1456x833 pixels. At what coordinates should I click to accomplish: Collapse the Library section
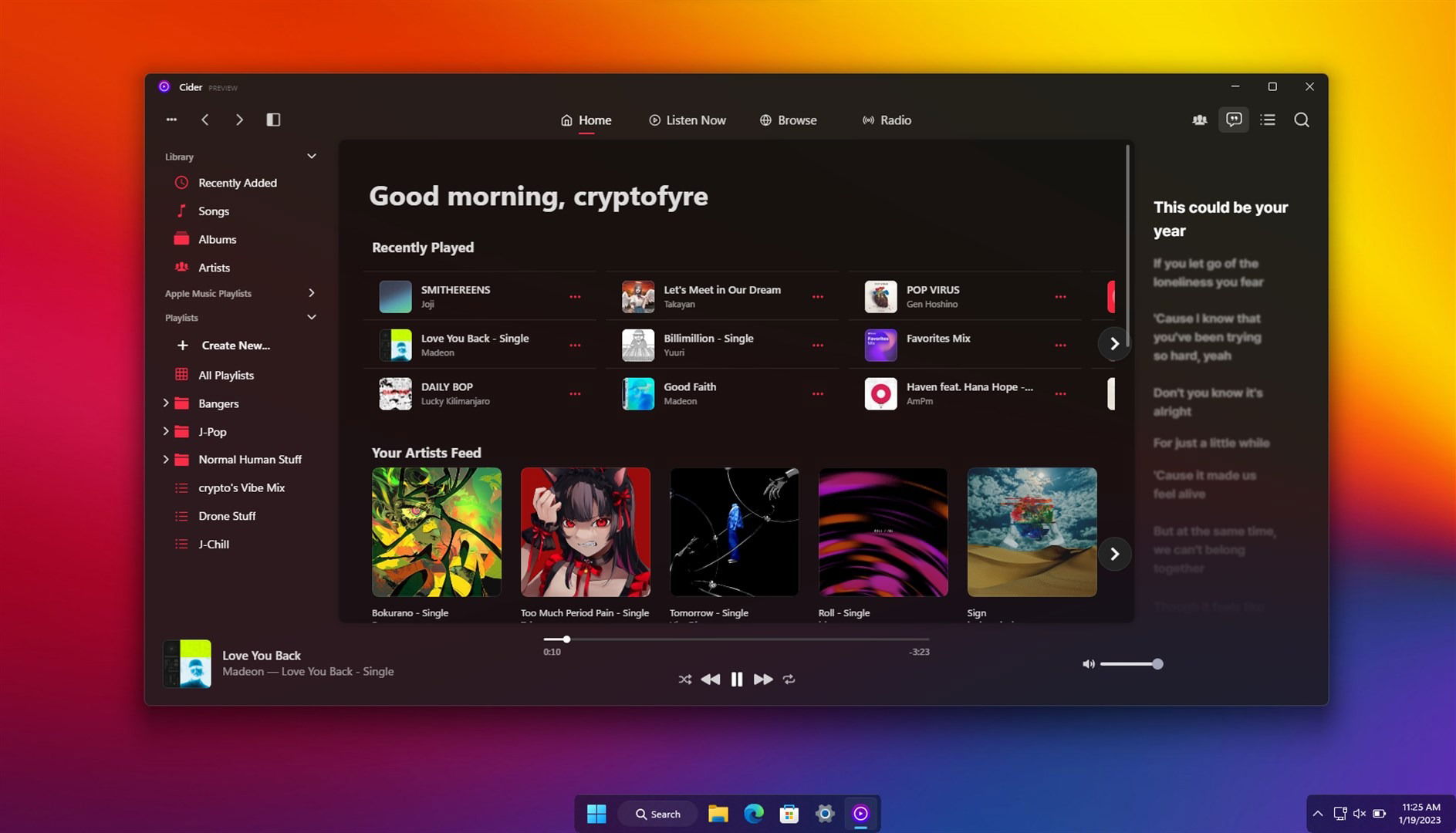(x=311, y=156)
